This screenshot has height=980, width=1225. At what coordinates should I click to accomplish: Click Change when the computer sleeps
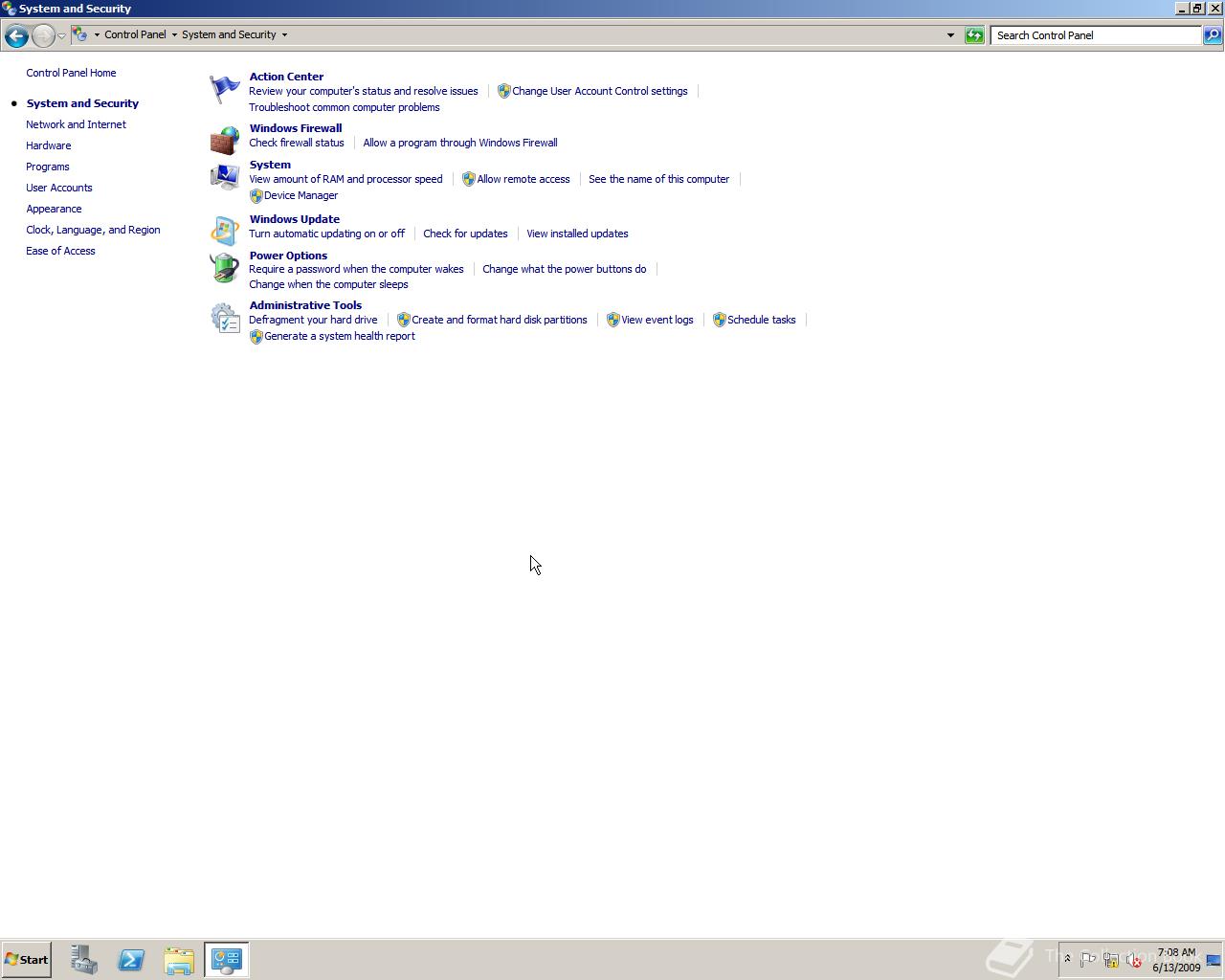328,284
